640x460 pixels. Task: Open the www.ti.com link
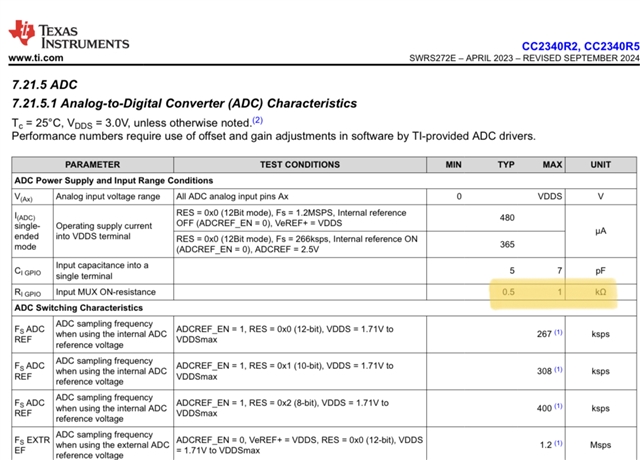36,58
